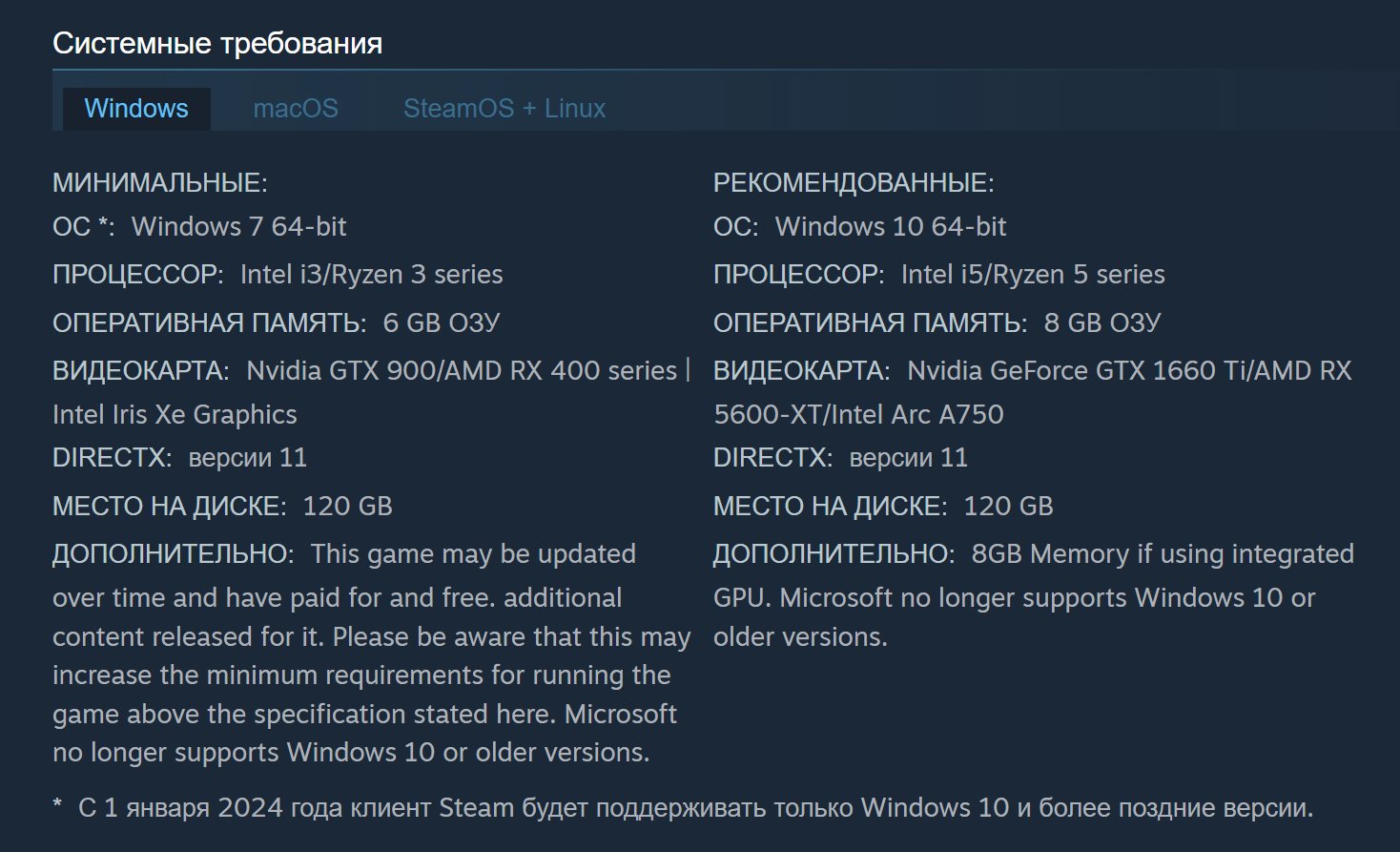Click the РЕКОМЕНДОВАННЫЕ section label
The width and height of the screenshot is (1400, 852).
tap(854, 183)
